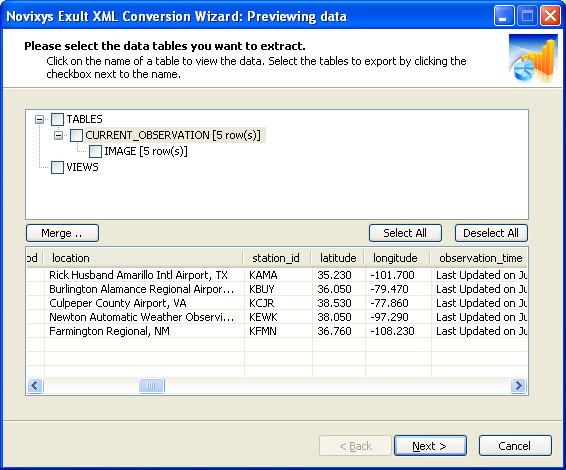
Task: Minimize the wizard window
Action: [x=504, y=16]
